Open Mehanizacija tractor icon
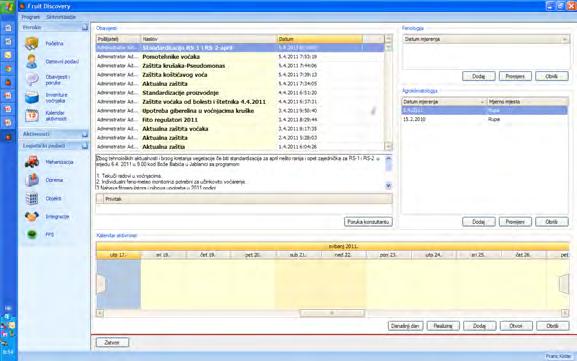Screen dimensions: 577x361 click(x=32, y=162)
